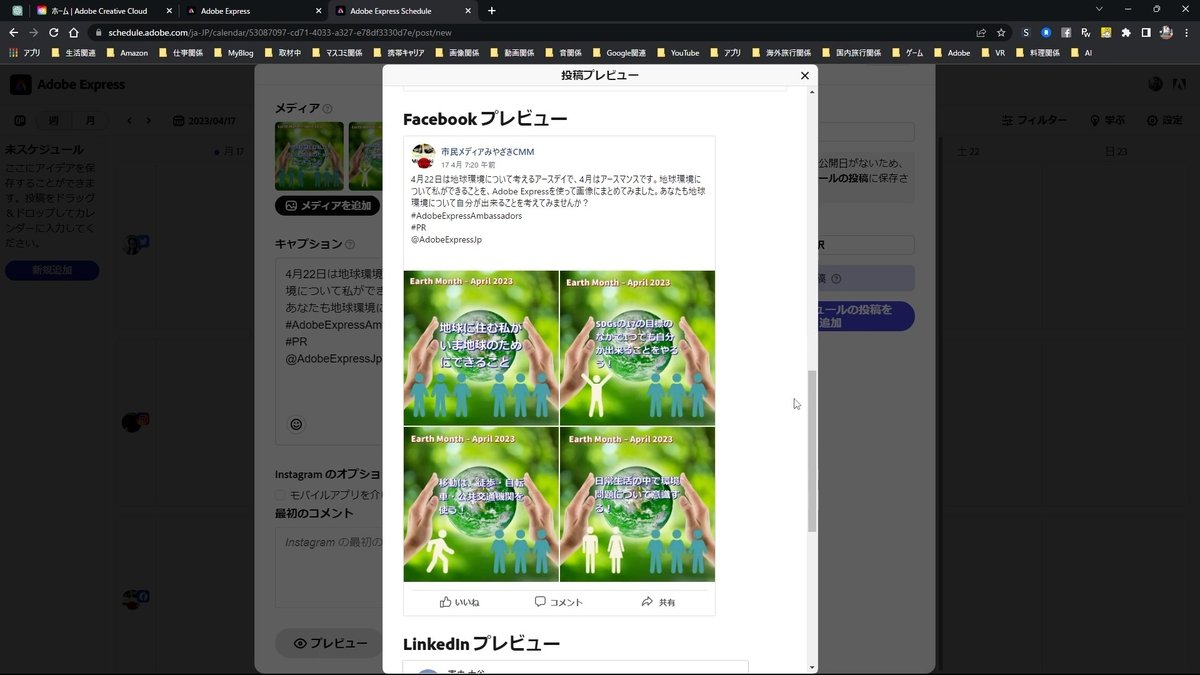
Task: Click the emoji smiley icon under caption
Action: coord(296,424)
